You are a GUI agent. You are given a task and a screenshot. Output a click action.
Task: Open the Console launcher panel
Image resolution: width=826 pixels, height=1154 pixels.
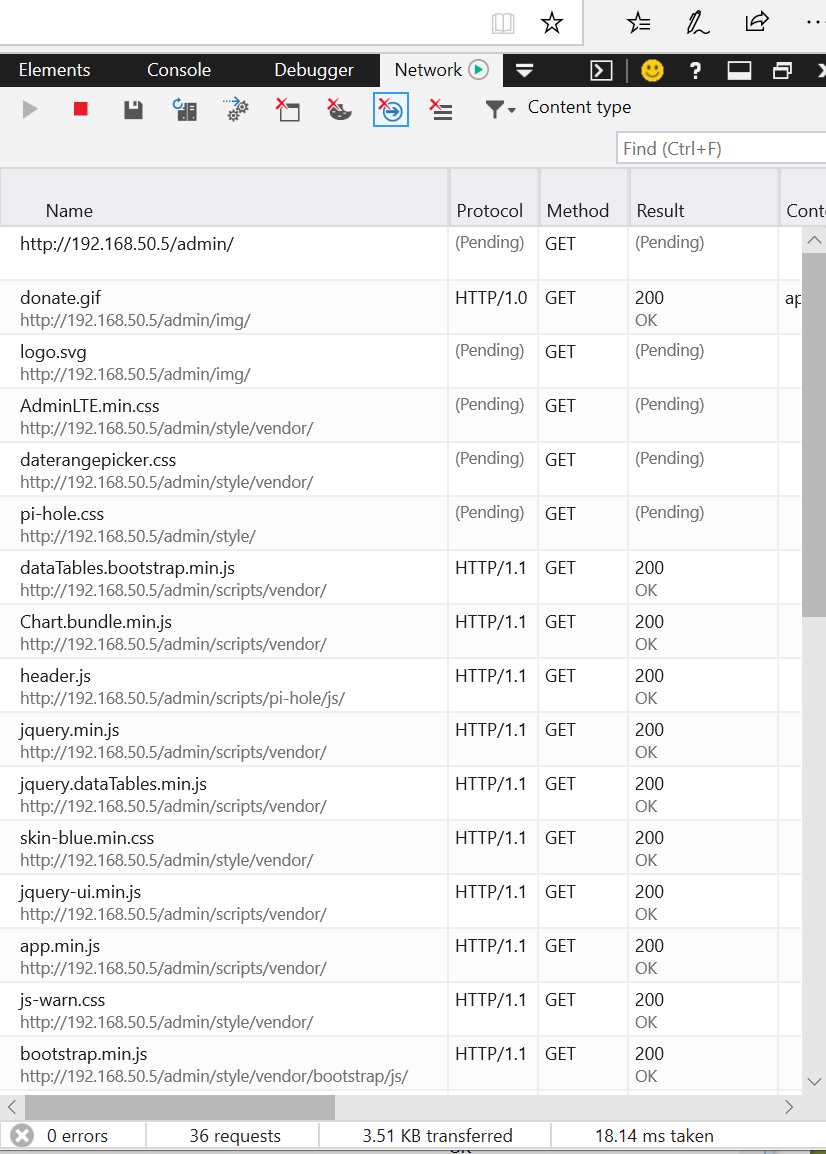click(x=601, y=70)
